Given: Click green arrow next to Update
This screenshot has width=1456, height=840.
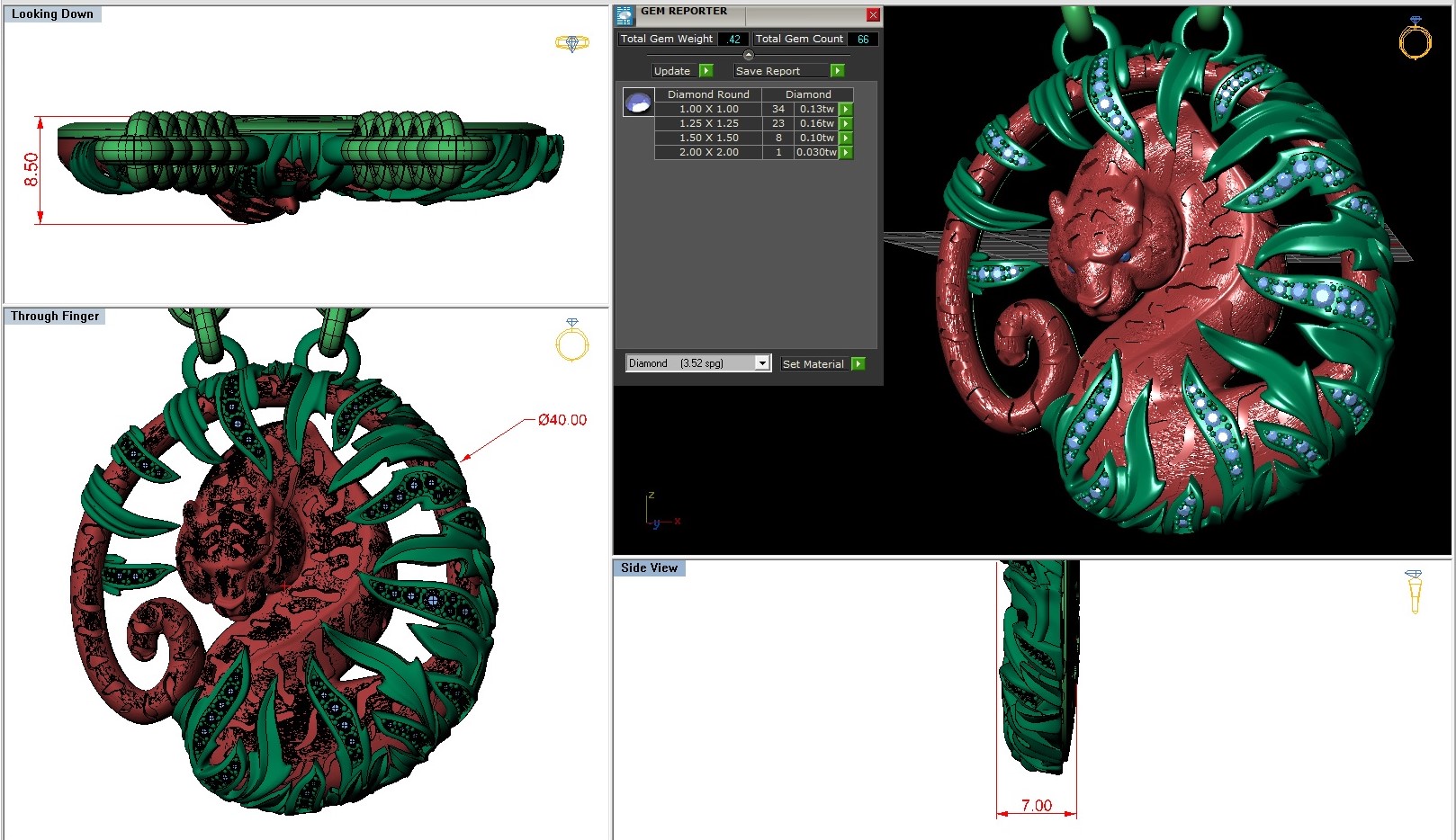Looking at the screenshot, I should pos(706,70).
